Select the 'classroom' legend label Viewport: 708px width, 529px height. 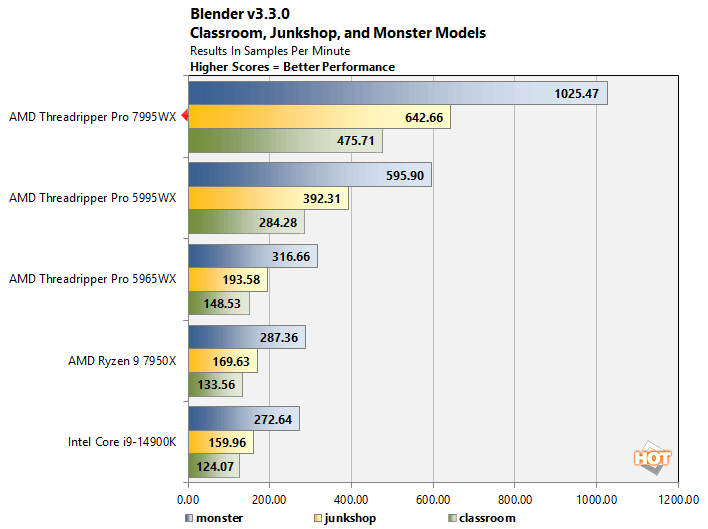[487, 518]
